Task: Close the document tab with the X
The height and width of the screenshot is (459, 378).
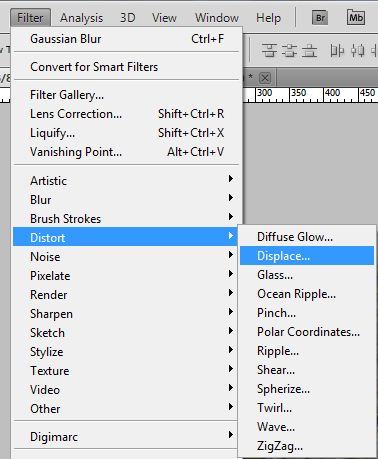Action: tap(265, 78)
